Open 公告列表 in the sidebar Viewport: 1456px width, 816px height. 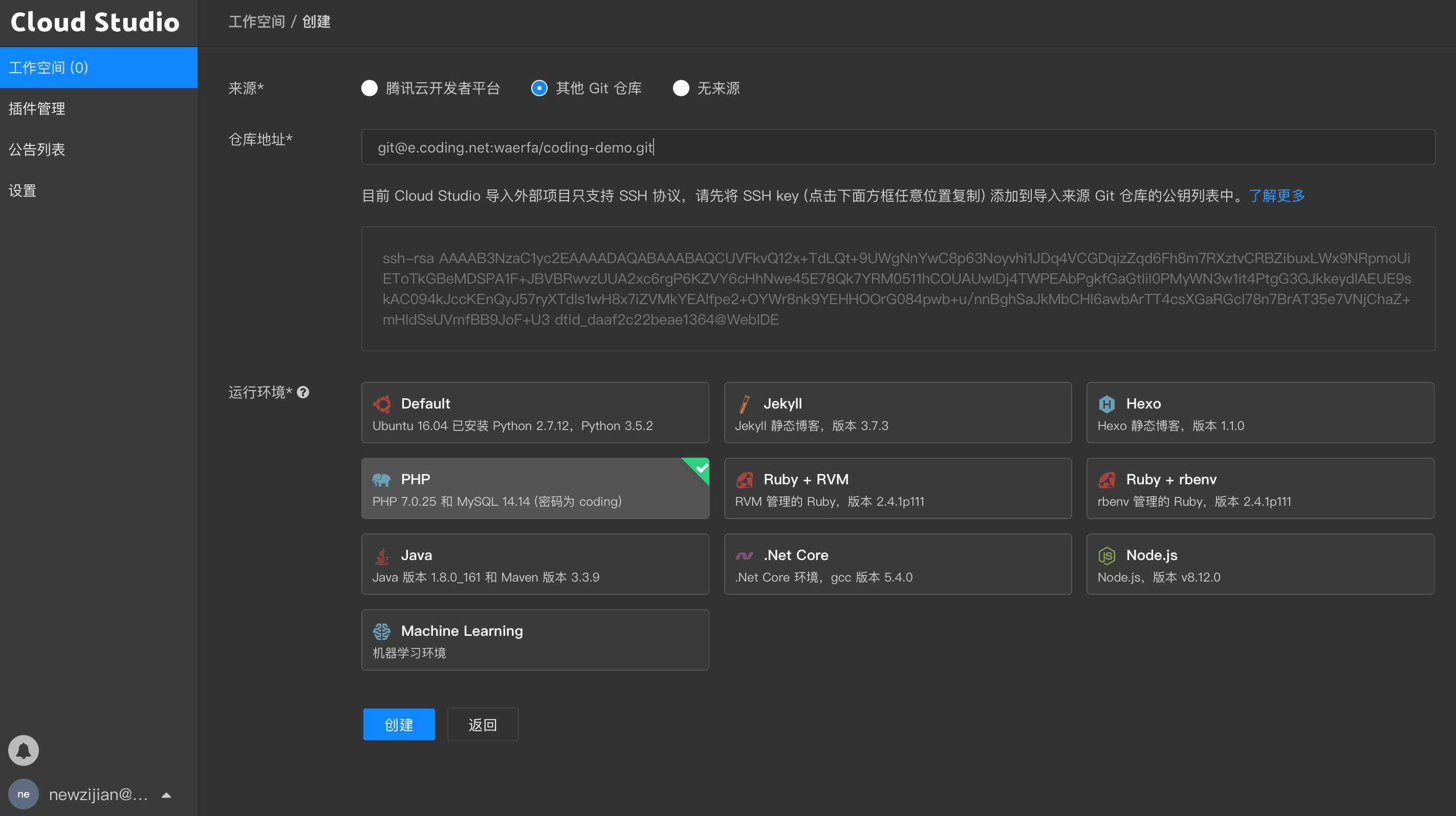pyautogui.click(x=99, y=149)
